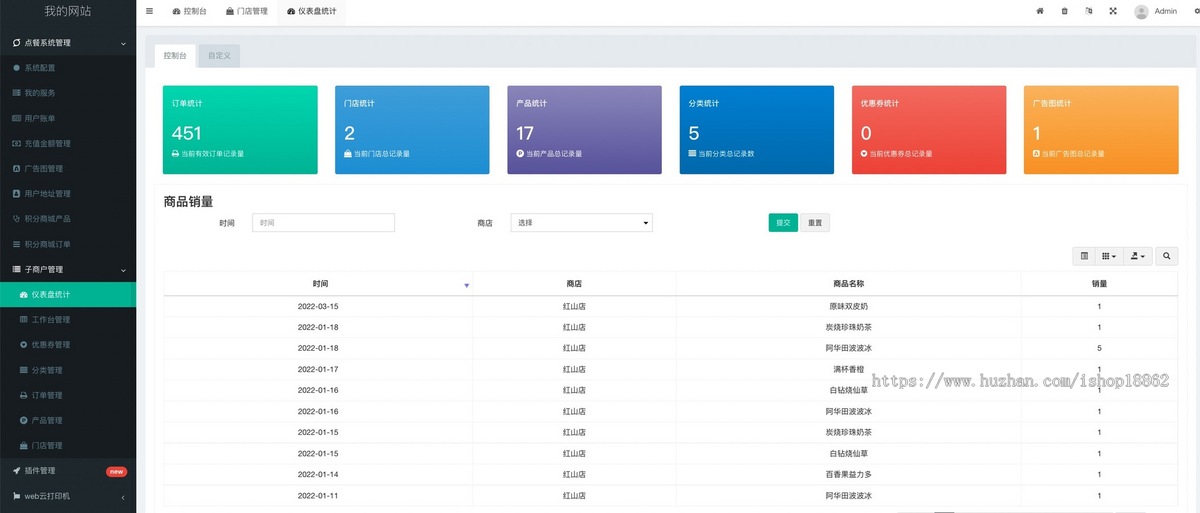This screenshot has height=513, width=1200.
Task: Click the 时间 date input field
Action: 323,223
